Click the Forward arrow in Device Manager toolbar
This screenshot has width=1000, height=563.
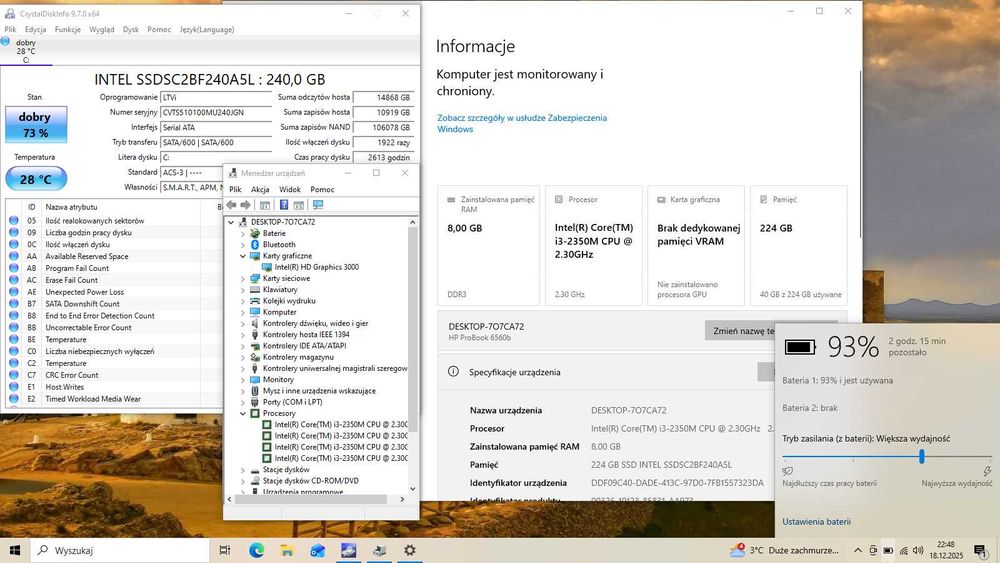tap(245, 205)
